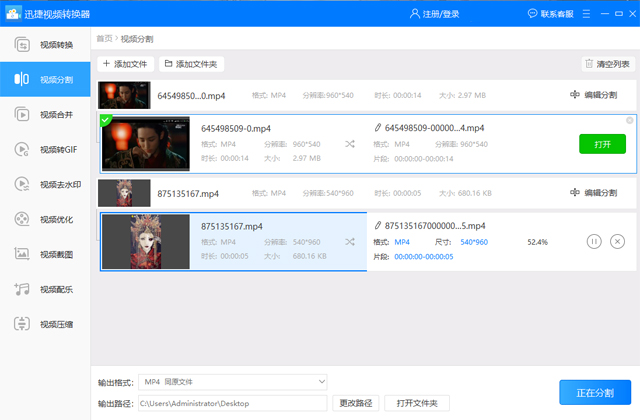This screenshot has height=420, width=640.
Task: Click blue segment time 00:00:00-00:00:05
Action: tap(424, 257)
